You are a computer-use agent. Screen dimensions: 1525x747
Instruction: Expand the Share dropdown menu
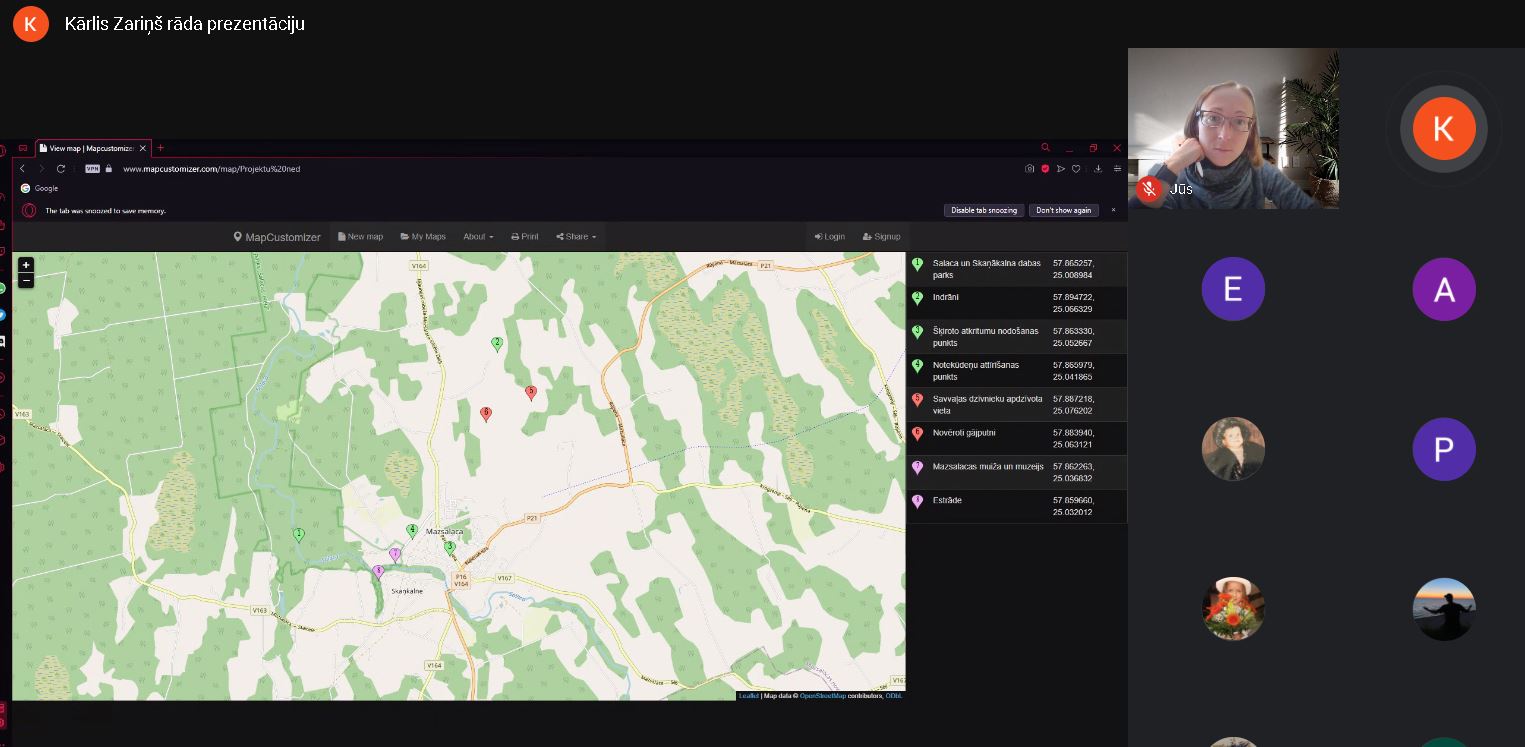click(576, 237)
